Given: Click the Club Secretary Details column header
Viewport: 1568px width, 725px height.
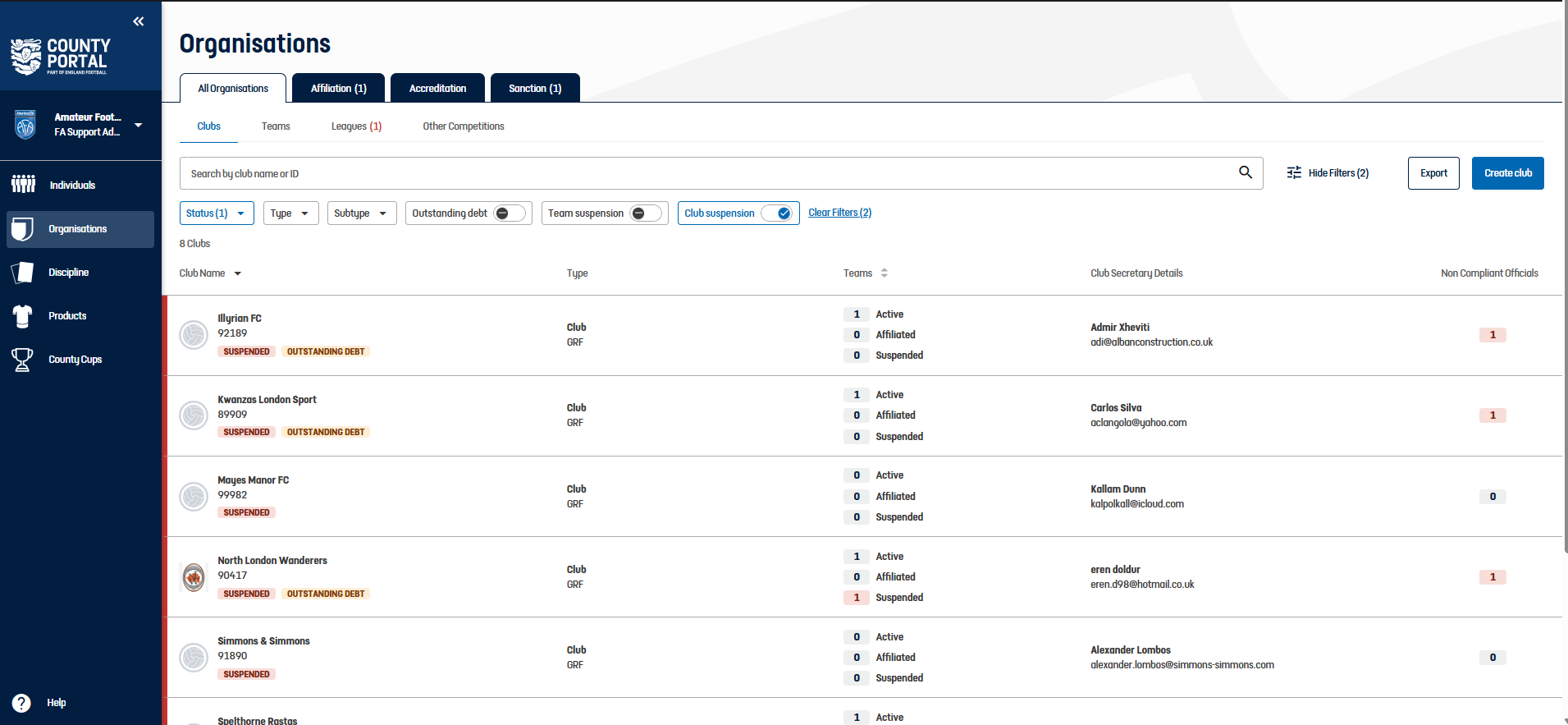Looking at the screenshot, I should 1136,273.
